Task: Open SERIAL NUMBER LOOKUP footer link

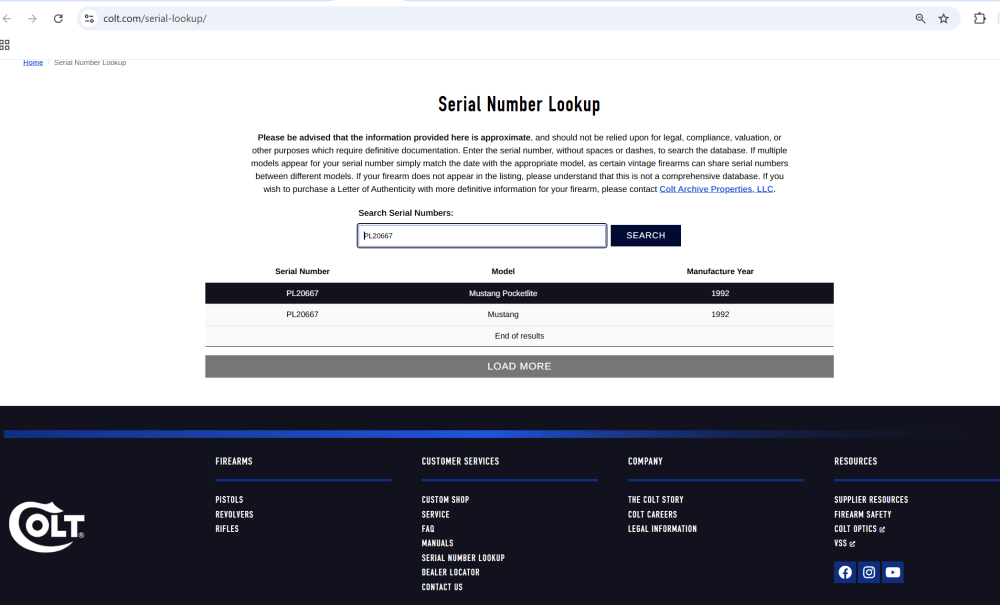Action: [463, 558]
